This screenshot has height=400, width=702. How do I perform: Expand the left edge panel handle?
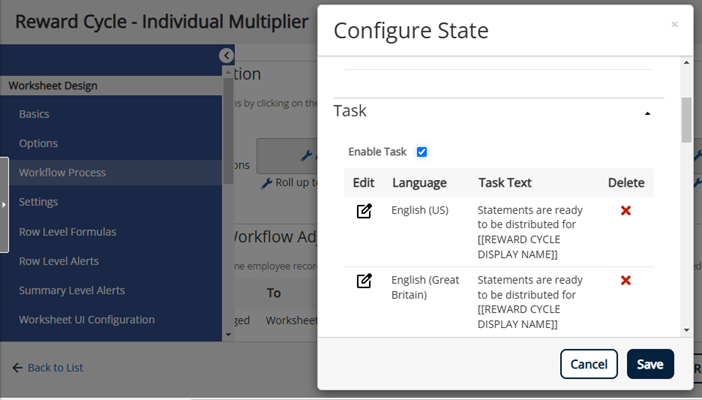pos(4,203)
